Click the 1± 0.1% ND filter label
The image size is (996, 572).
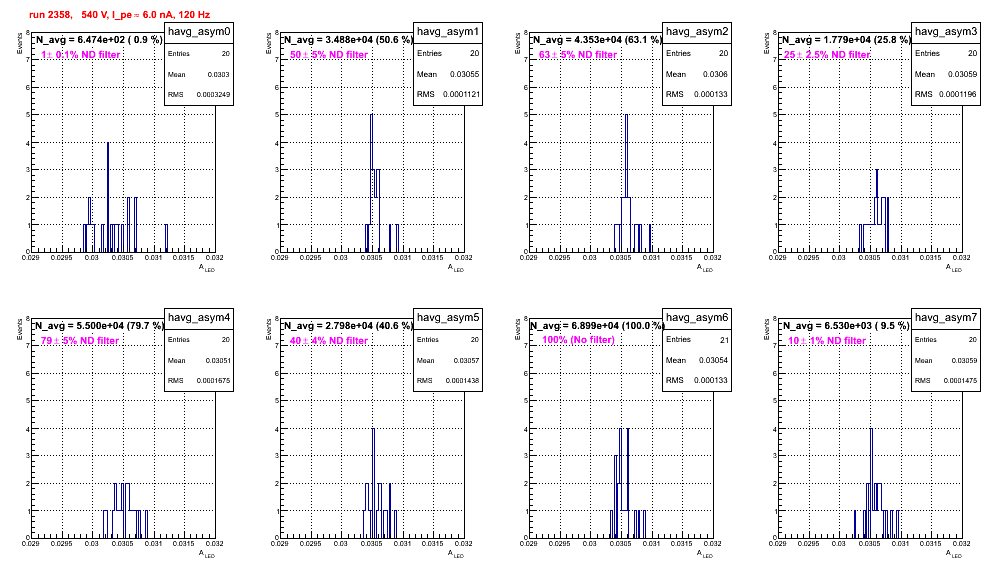pos(81,55)
